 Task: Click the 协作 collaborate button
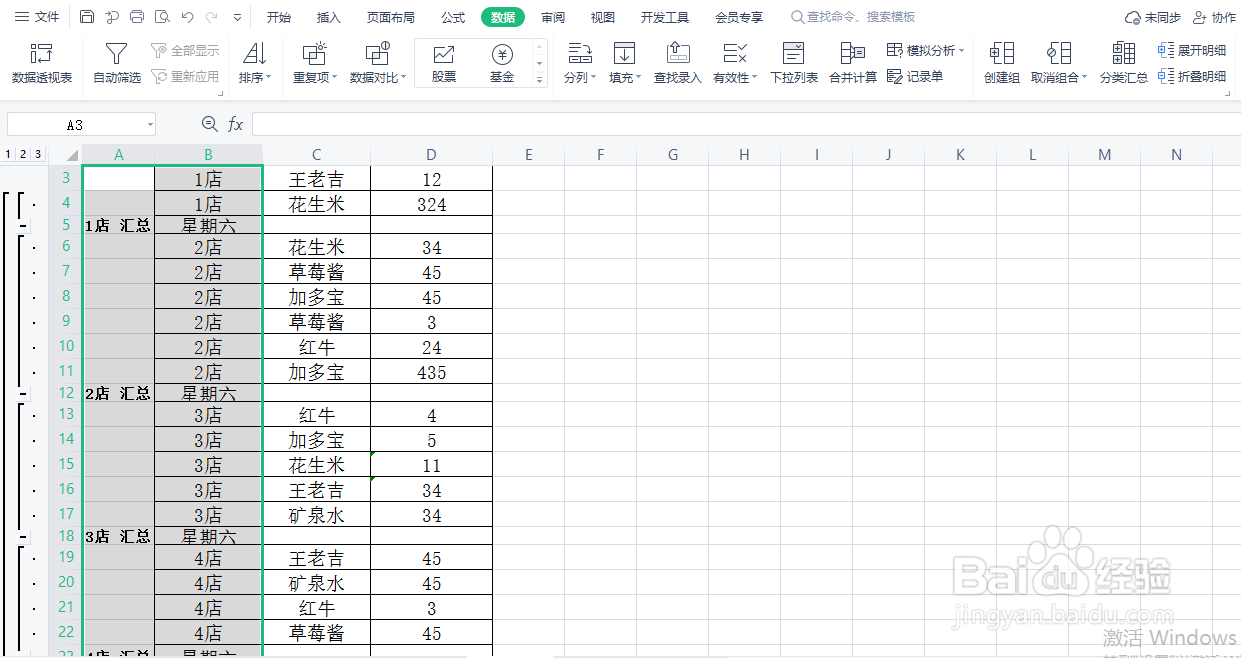click(x=1214, y=17)
